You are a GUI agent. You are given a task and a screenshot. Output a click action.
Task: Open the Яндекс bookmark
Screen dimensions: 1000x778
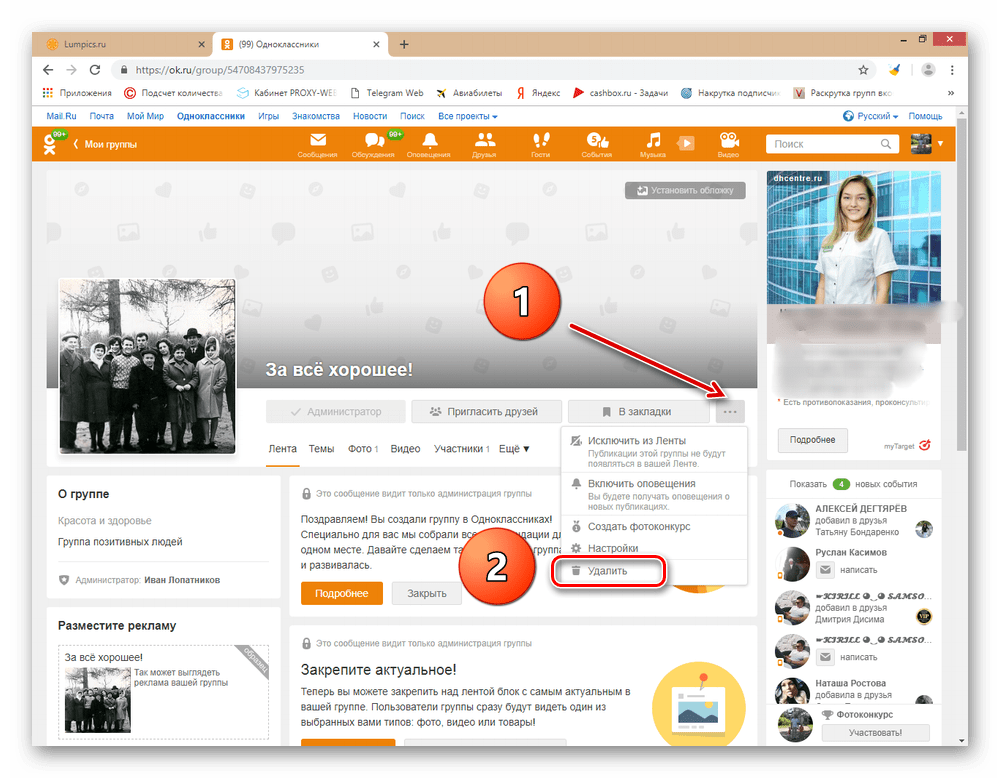538,93
